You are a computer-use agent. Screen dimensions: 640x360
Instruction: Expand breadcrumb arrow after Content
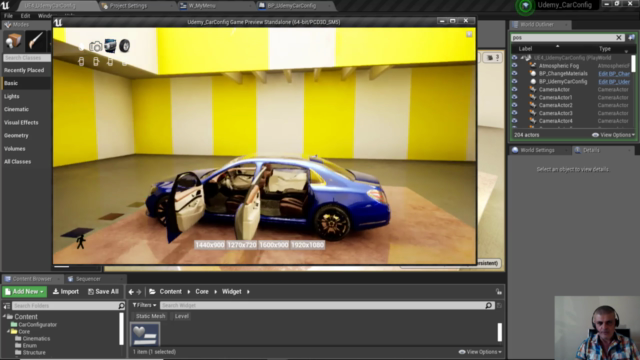pyautogui.click(x=189, y=292)
